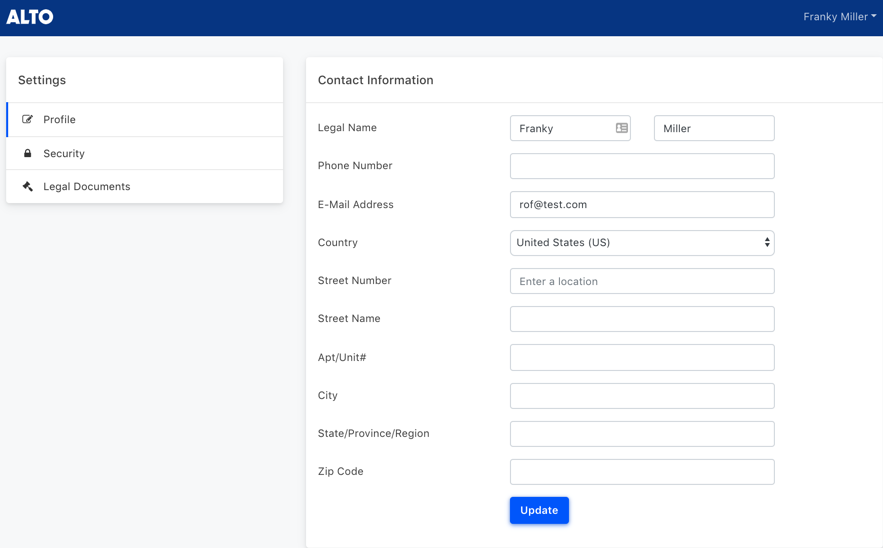
Task: Click the 'Contact Information' heading
Action: 376,80
